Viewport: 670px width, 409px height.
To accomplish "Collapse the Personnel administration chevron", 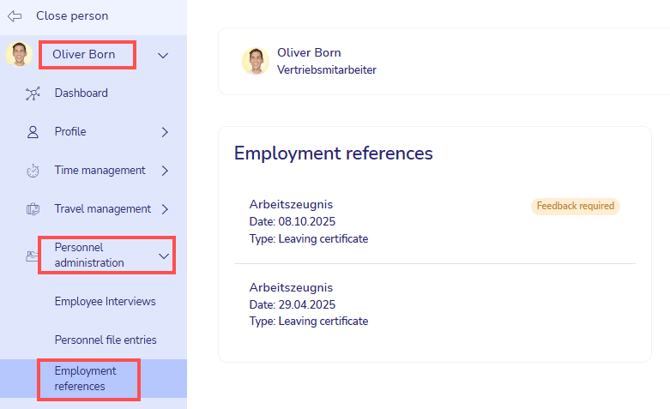I will coord(164,256).
